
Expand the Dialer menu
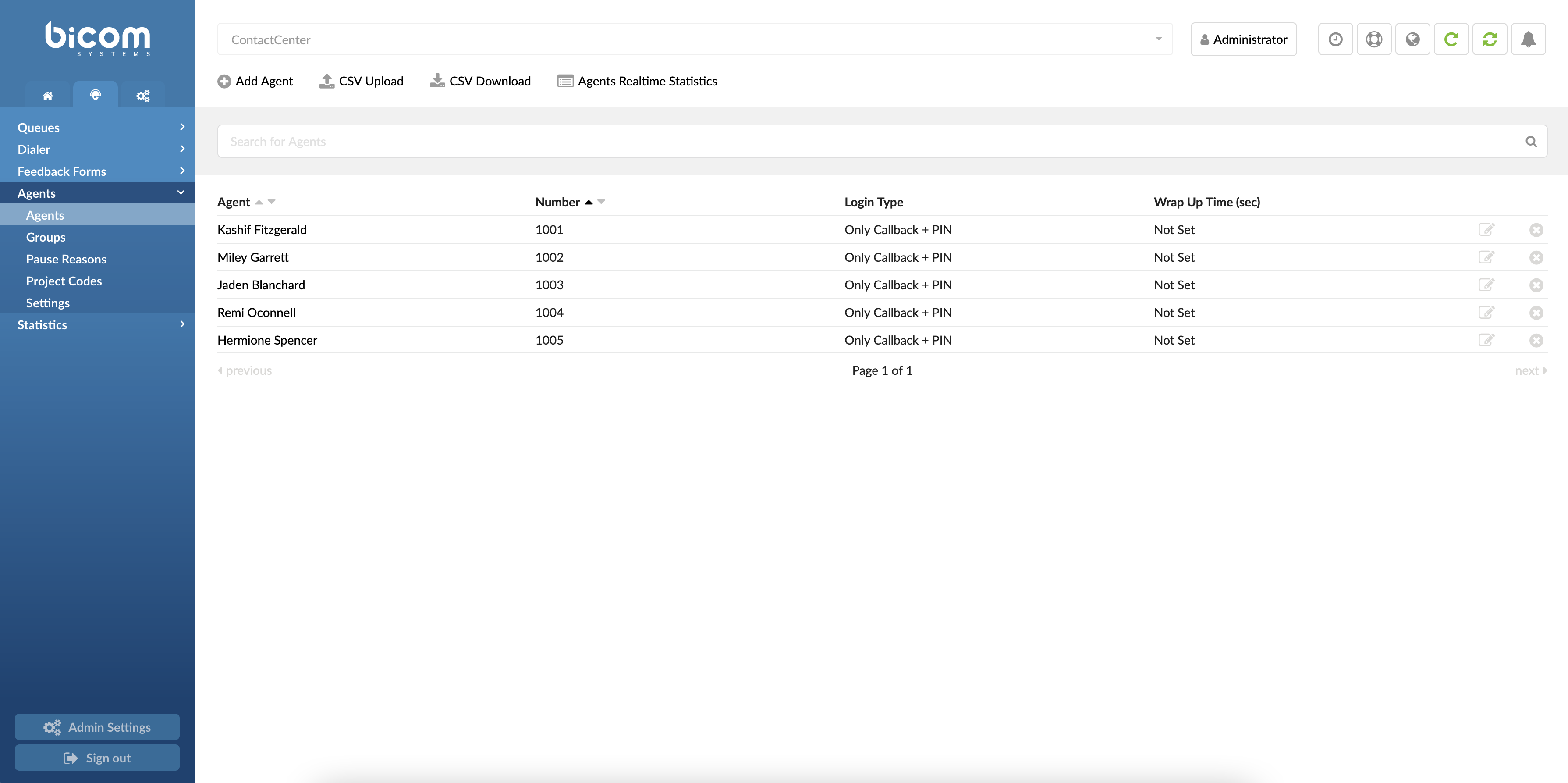(x=97, y=149)
